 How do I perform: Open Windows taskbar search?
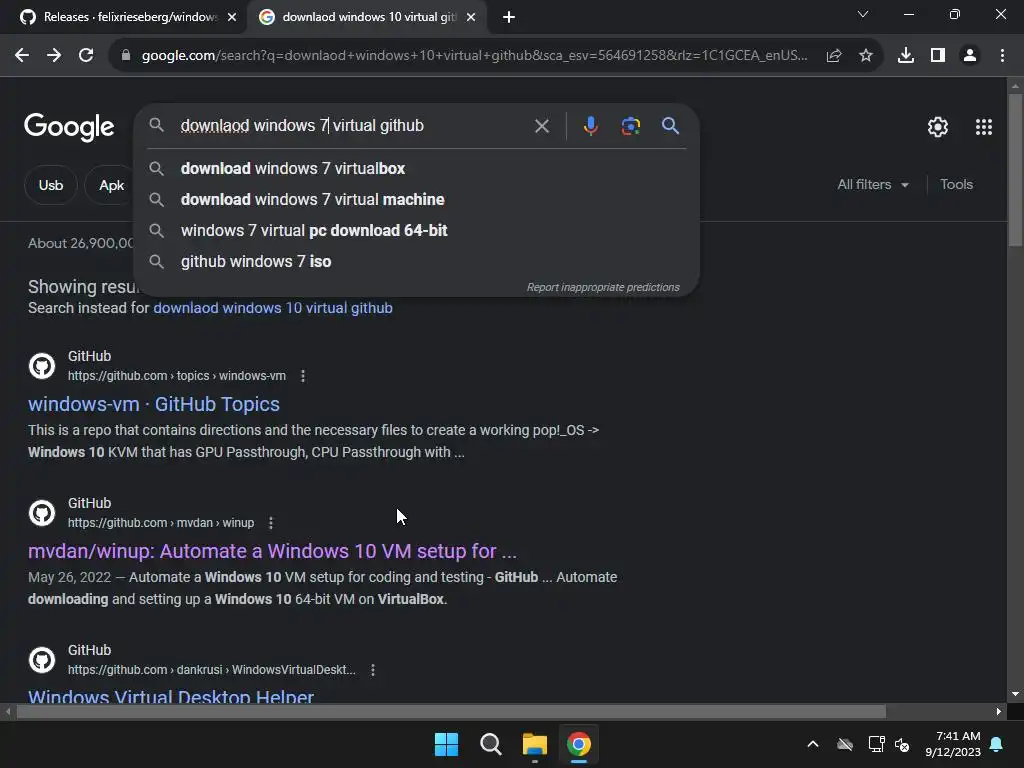pyautogui.click(x=490, y=744)
